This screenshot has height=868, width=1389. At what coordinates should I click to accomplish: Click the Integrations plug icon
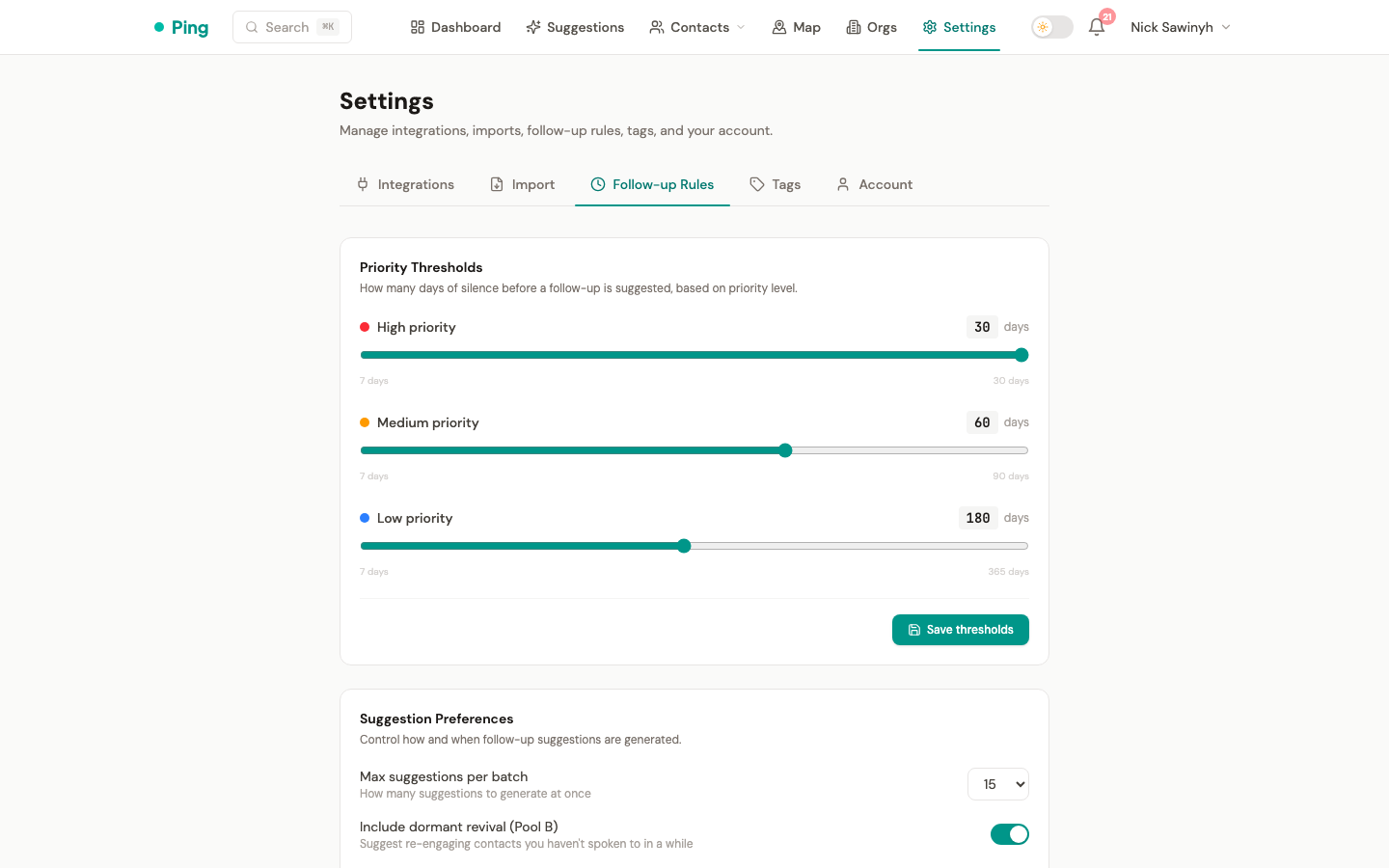363,184
